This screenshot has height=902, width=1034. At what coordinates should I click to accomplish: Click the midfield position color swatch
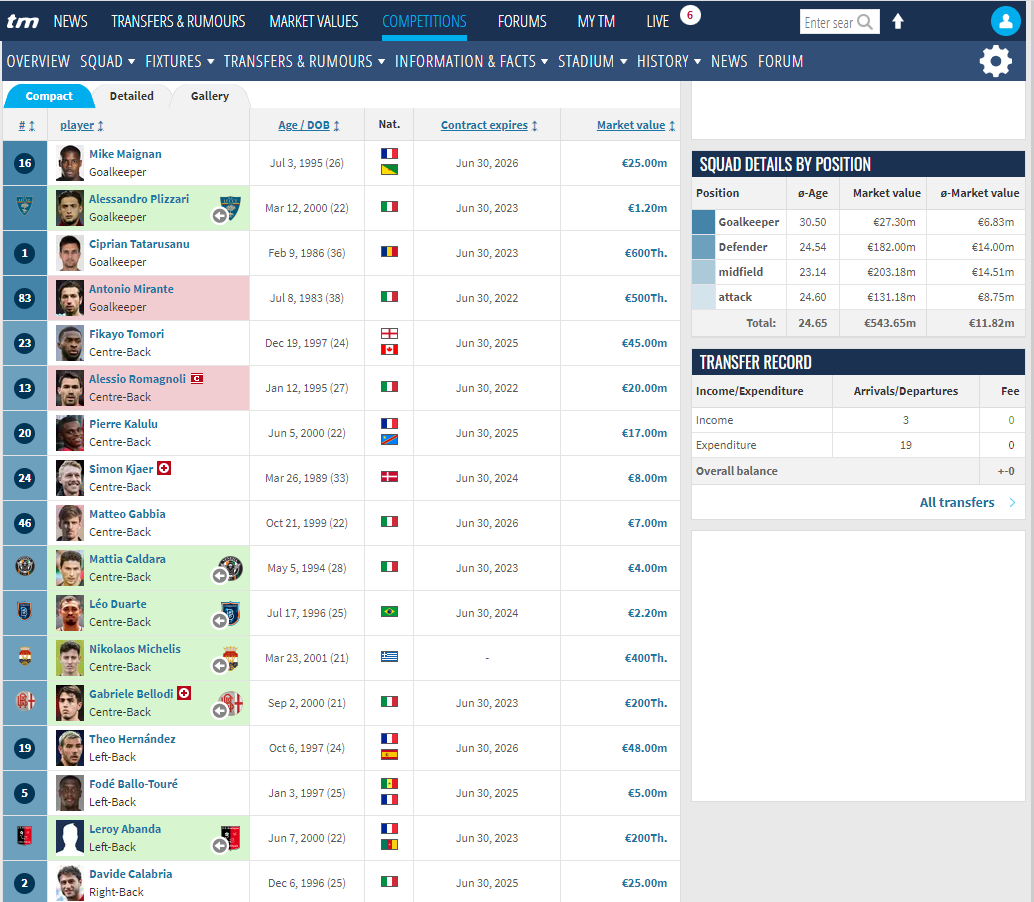[703, 272]
